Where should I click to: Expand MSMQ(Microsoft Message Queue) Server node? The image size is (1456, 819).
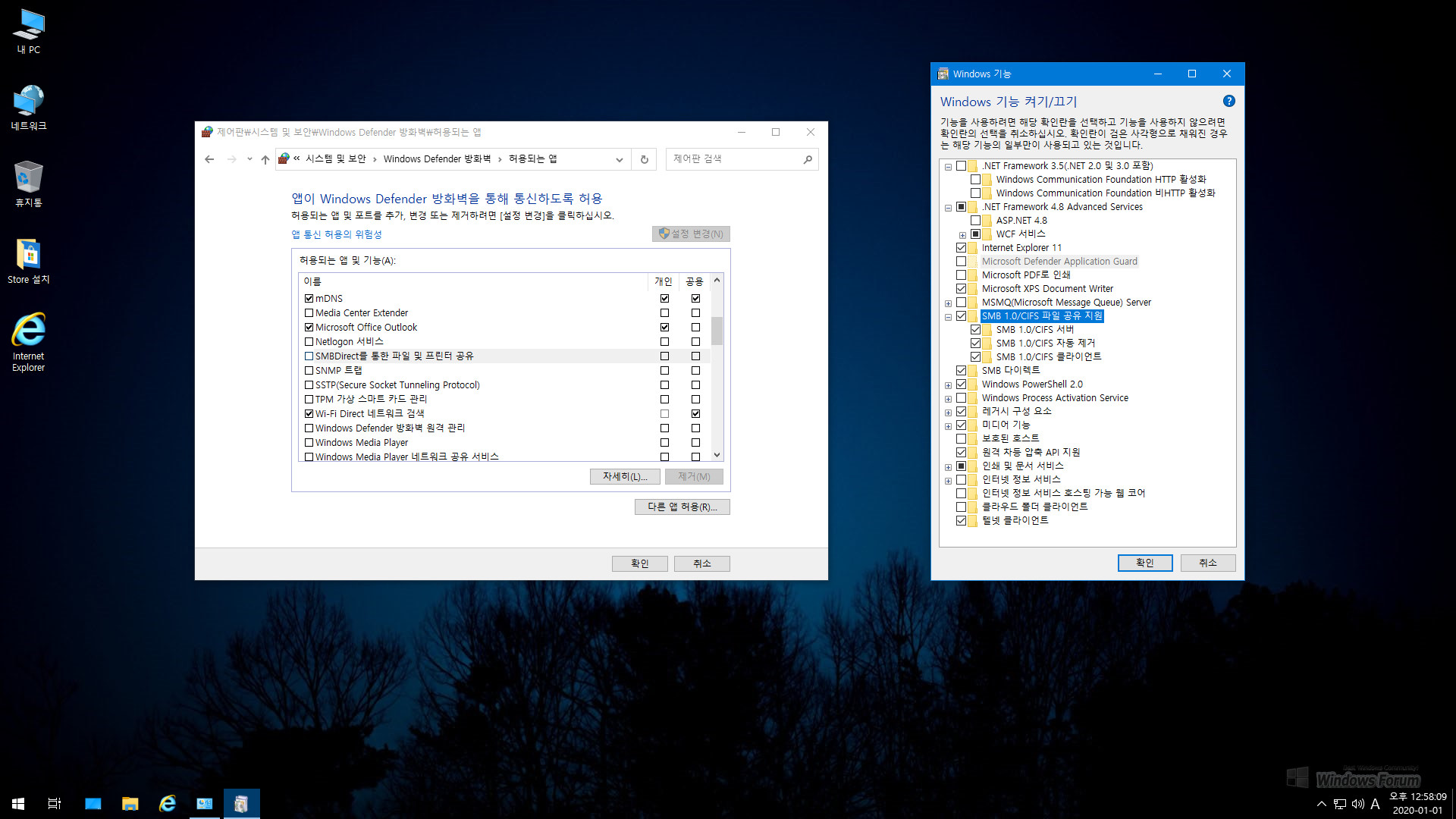click(948, 303)
